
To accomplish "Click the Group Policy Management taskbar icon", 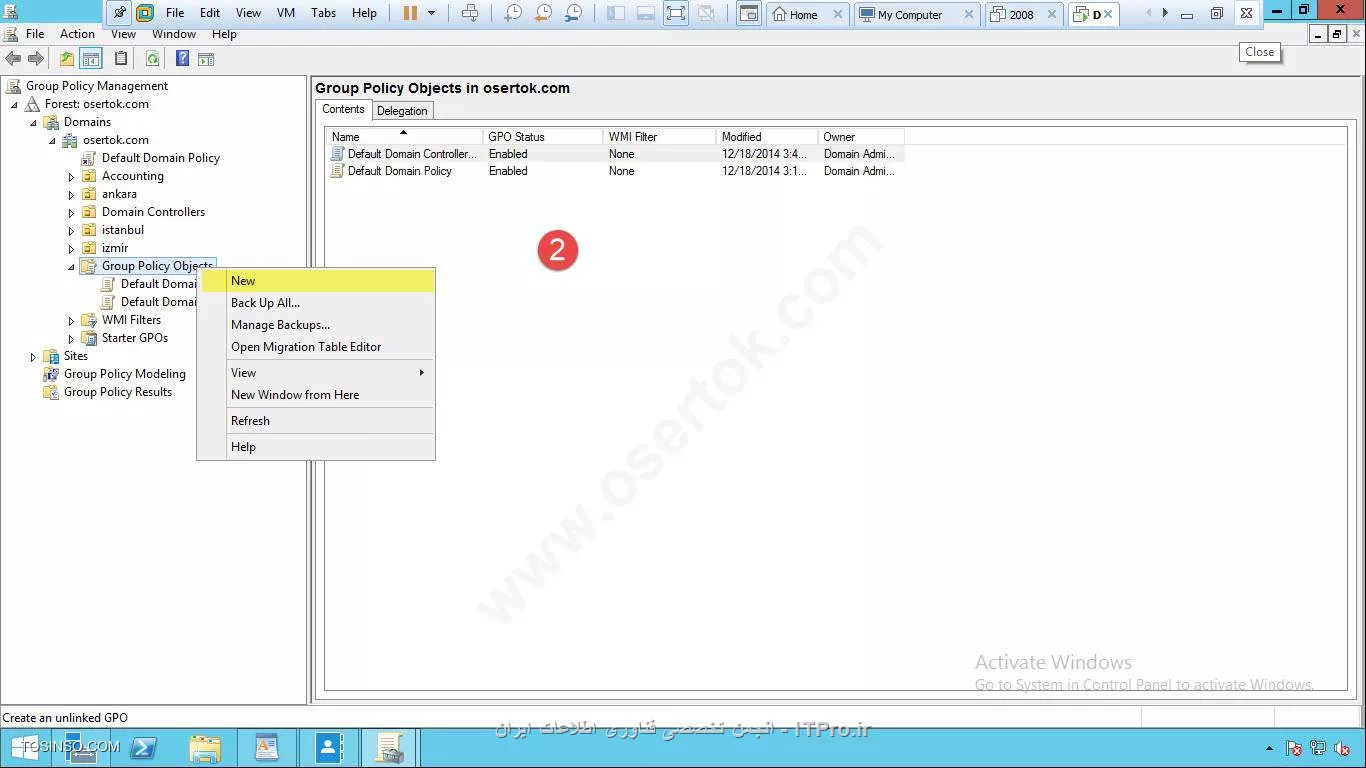I will click(389, 747).
